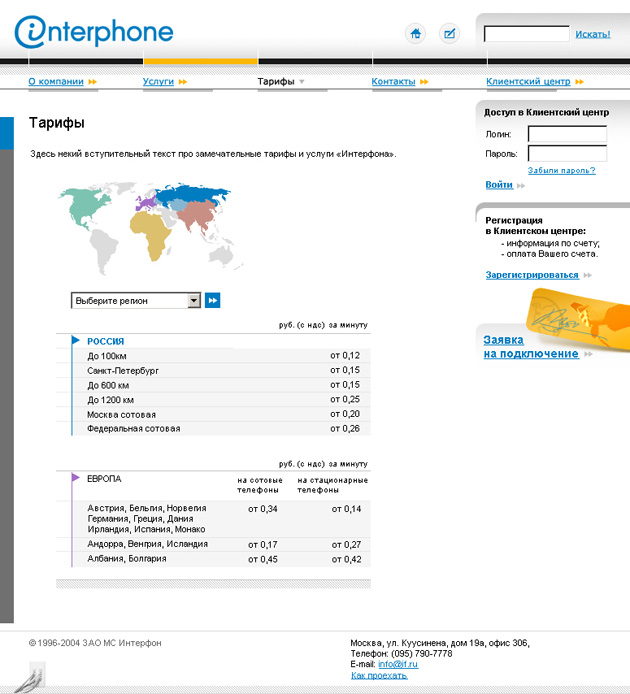Open Клиентский центр from navigation
Viewport: 630px width, 694px height.
tap(528, 82)
